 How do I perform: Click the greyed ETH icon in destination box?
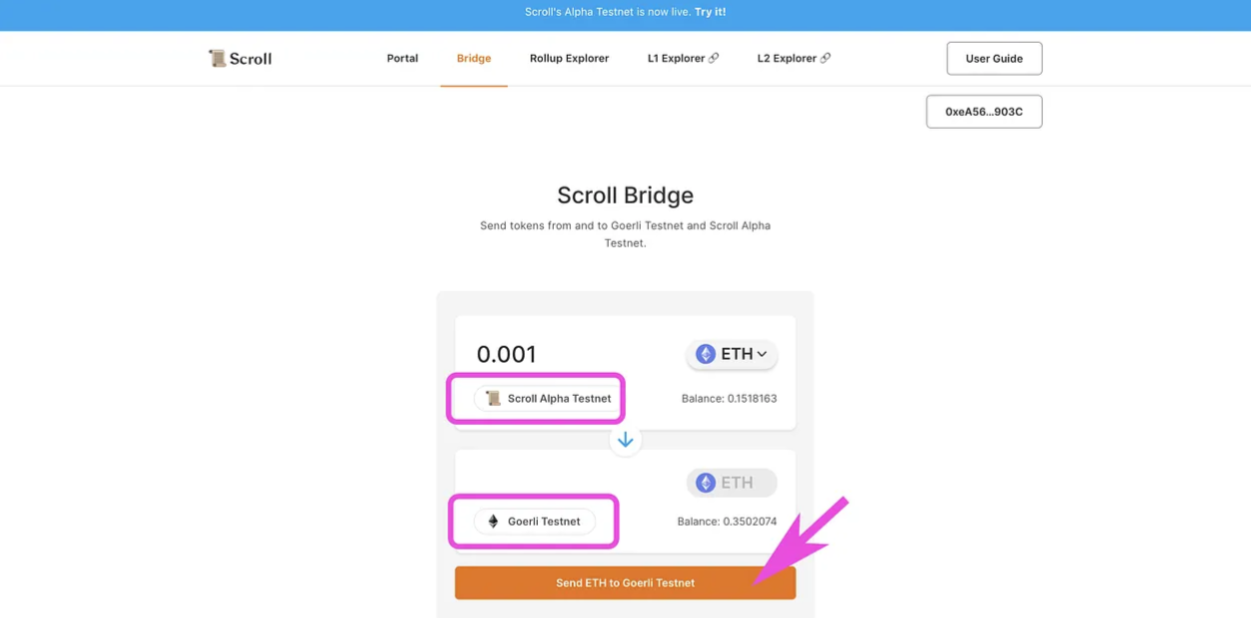pyautogui.click(x=706, y=483)
